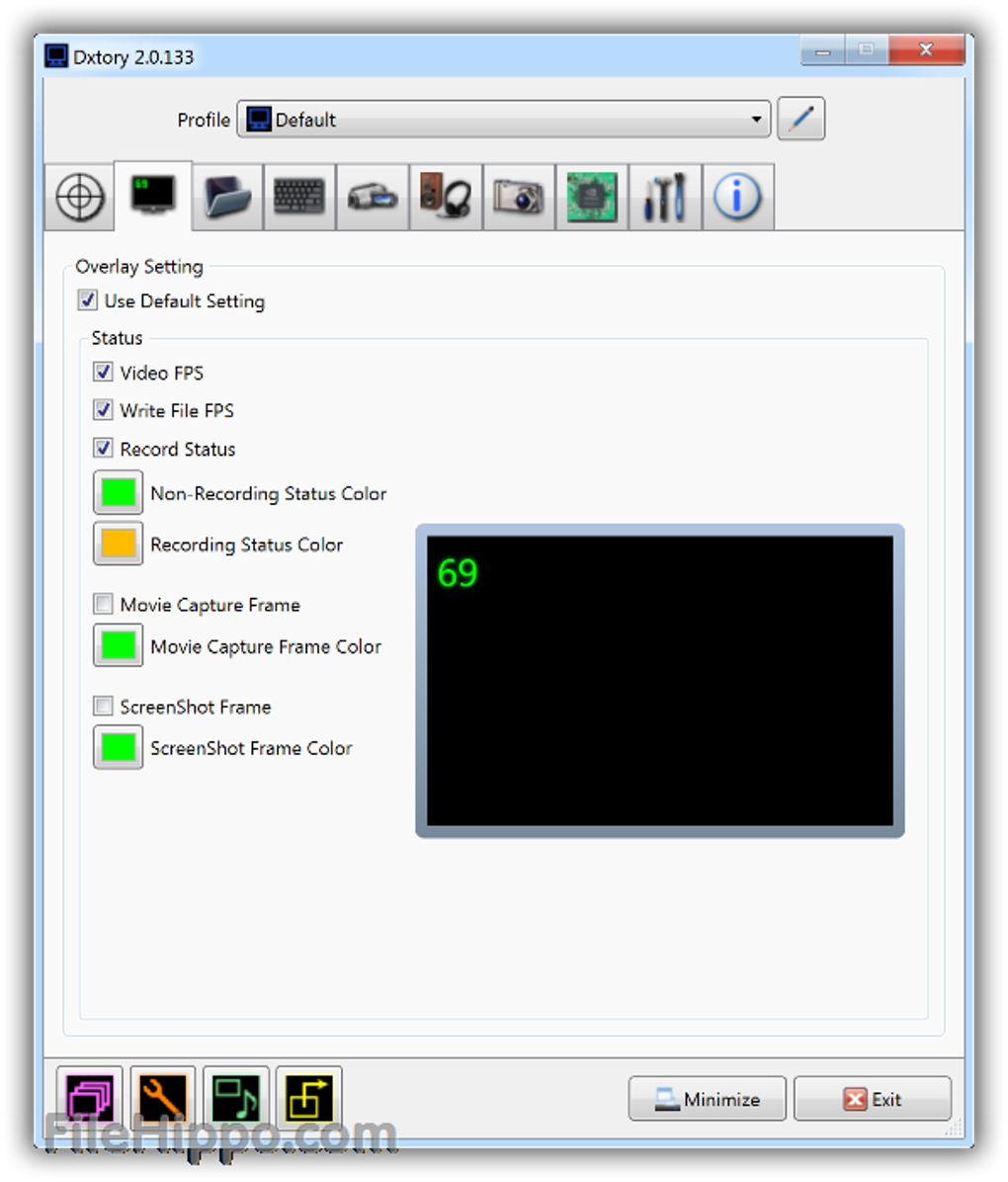The image size is (1008, 1182).
Task: Open the Movie Capture Frame Color swatch
Action: (x=119, y=645)
